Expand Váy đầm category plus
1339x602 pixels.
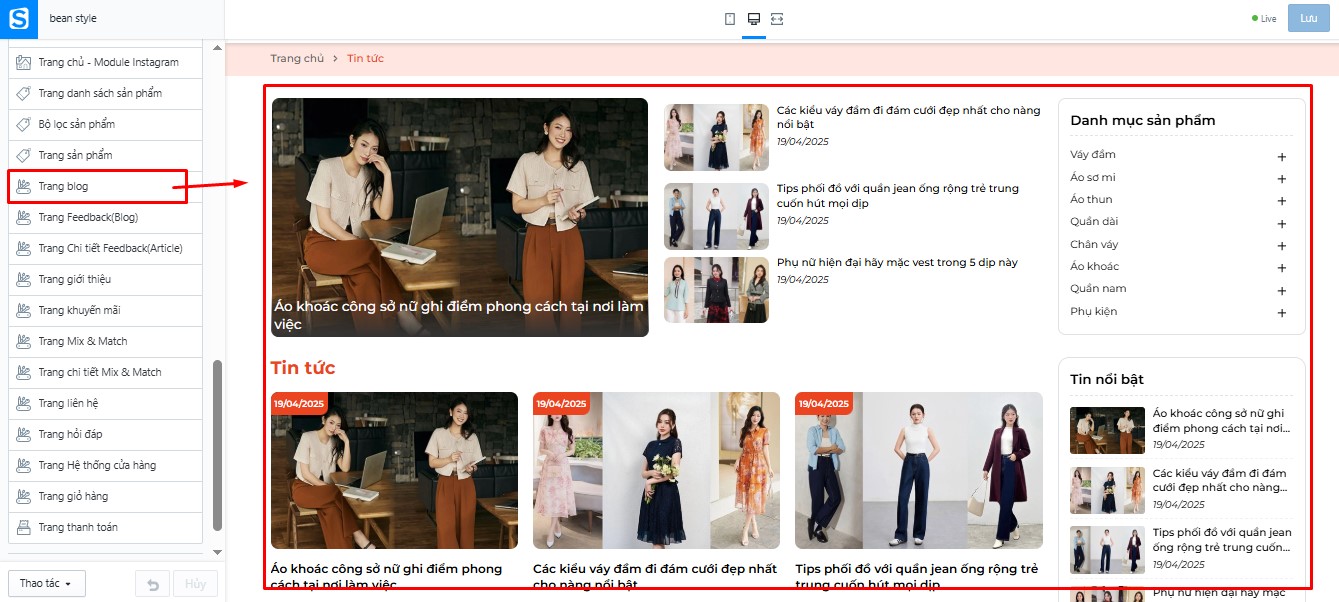(x=1282, y=157)
